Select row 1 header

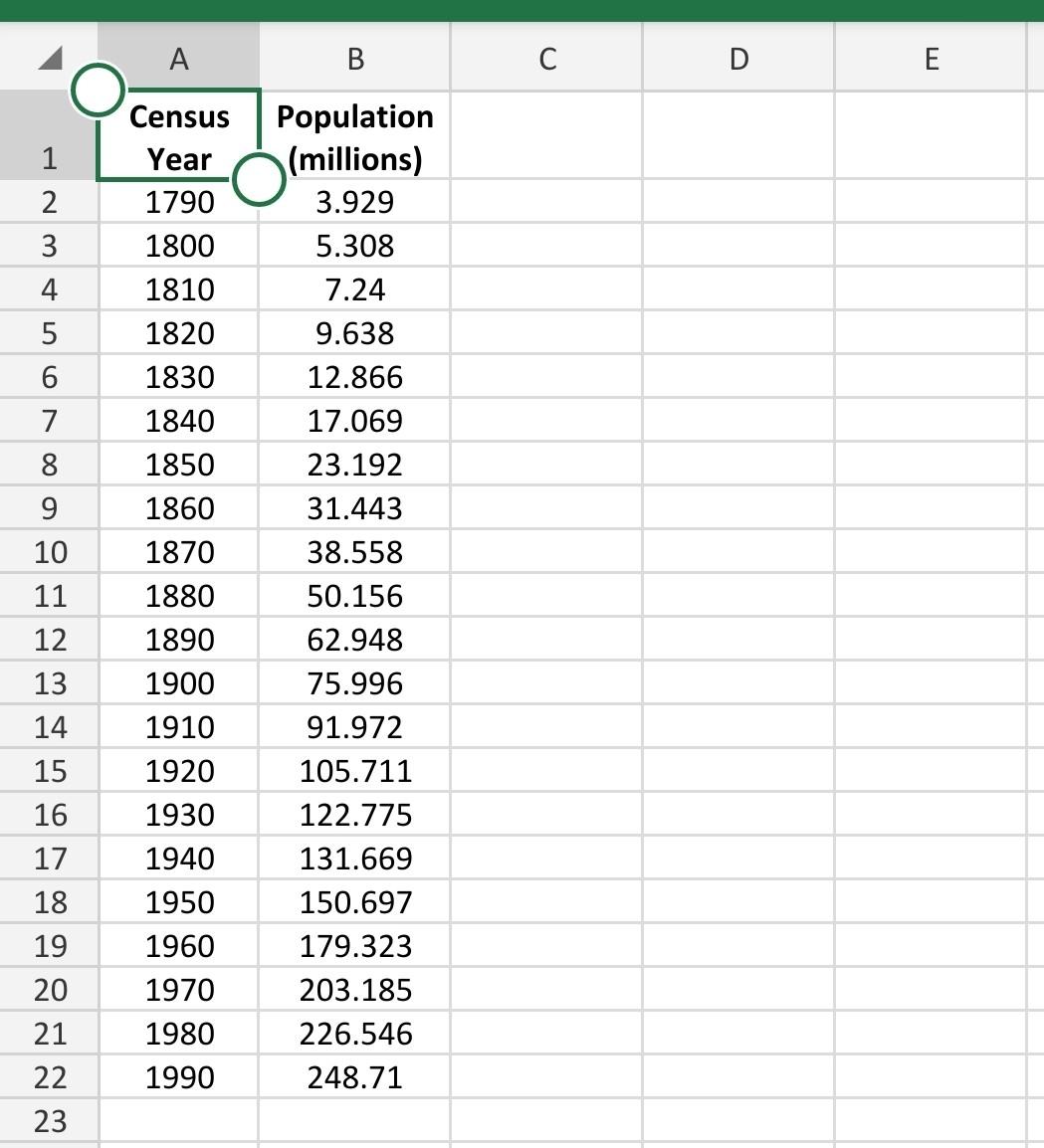coord(49,135)
